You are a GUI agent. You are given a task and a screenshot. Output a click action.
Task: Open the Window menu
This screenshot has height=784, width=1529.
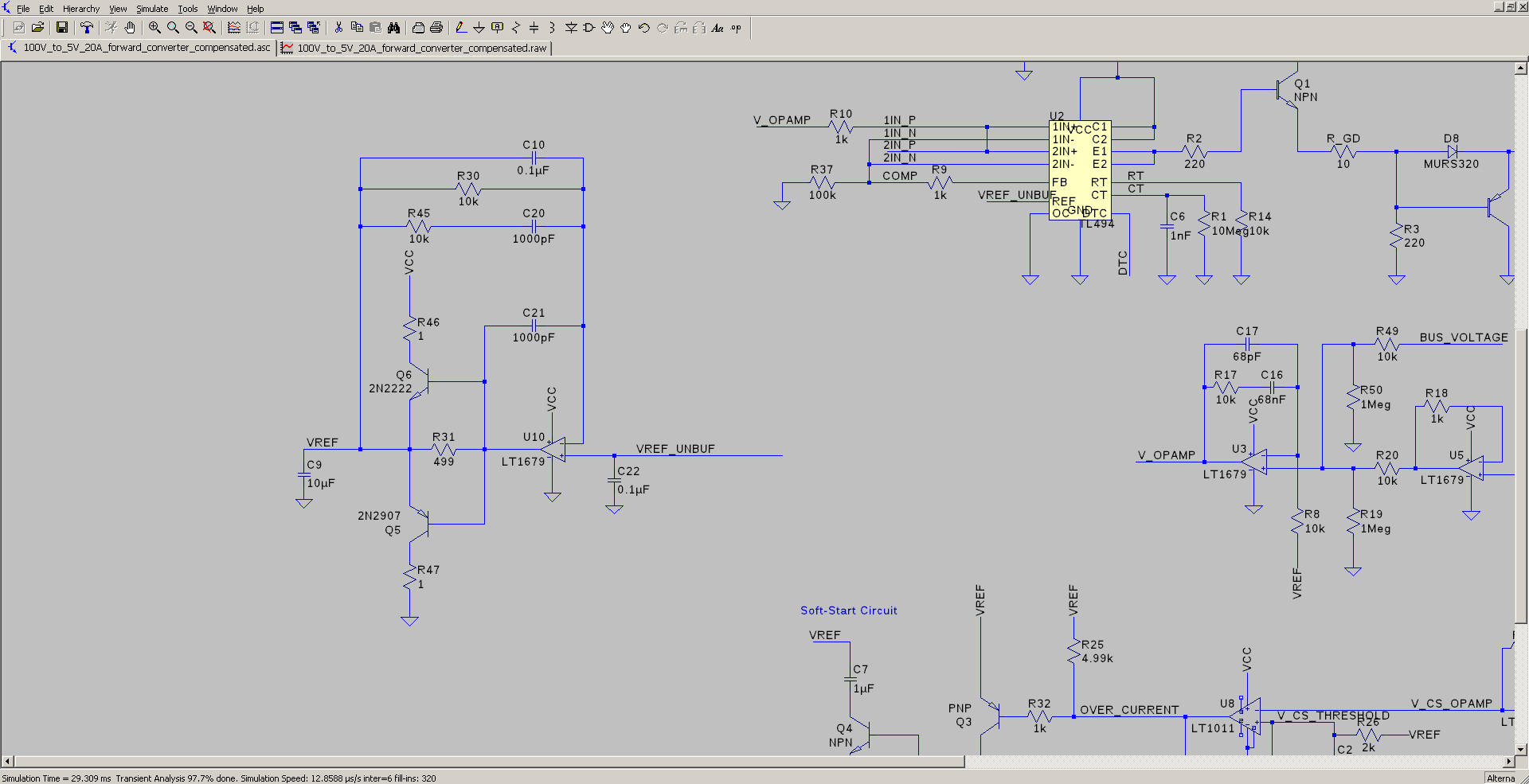tap(222, 9)
